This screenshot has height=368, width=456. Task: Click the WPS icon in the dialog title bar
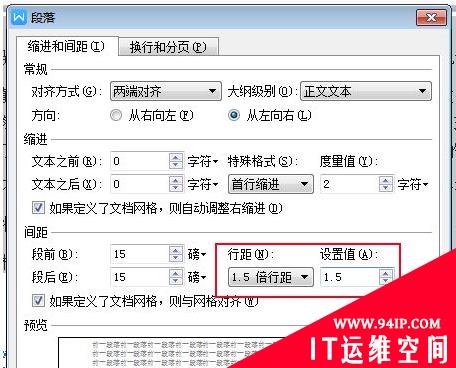18,17
